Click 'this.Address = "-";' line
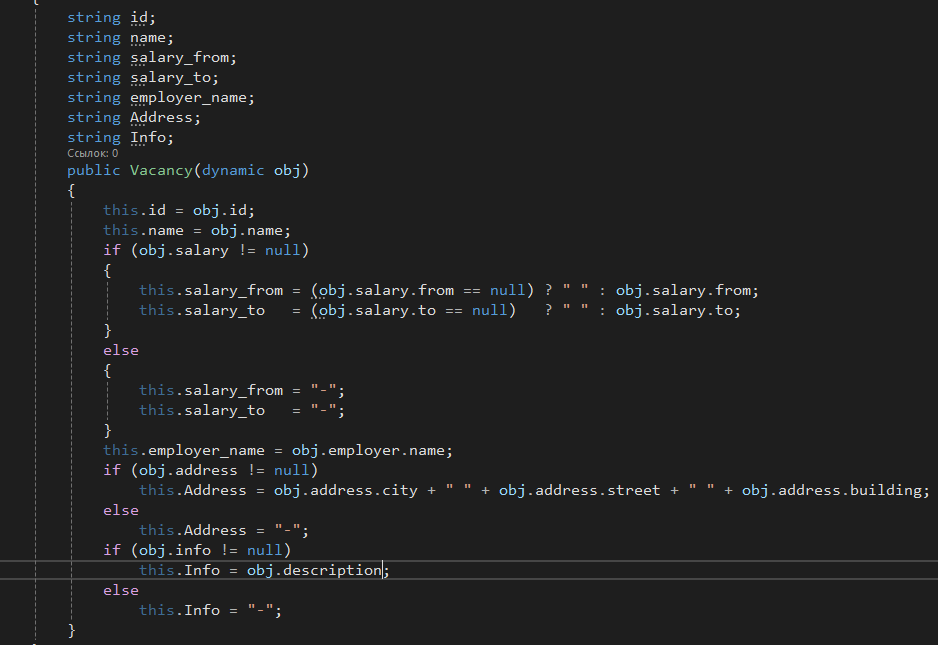The width and height of the screenshot is (938, 645). (x=224, y=531)
